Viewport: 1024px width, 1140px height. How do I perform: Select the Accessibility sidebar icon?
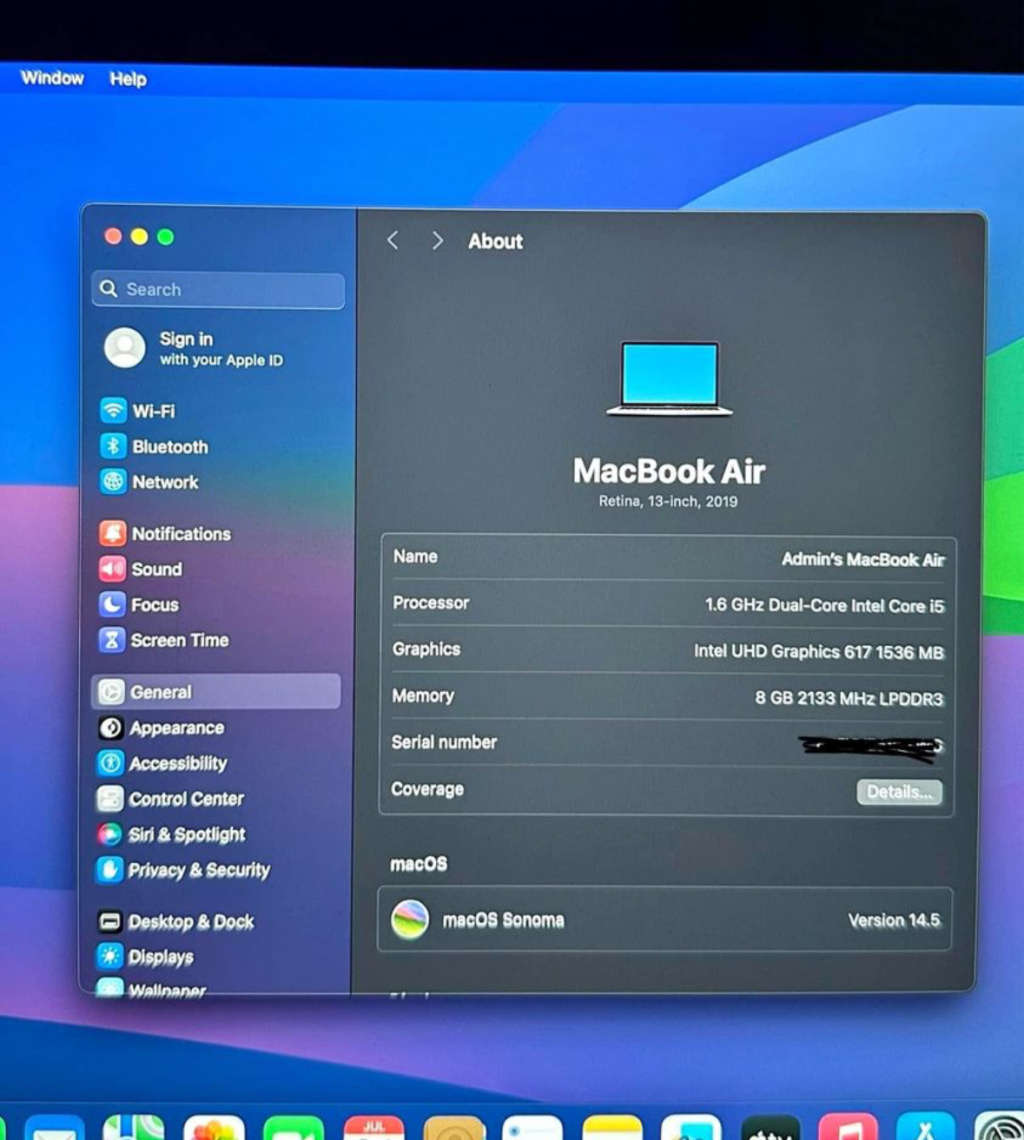(x=113, y=763)
